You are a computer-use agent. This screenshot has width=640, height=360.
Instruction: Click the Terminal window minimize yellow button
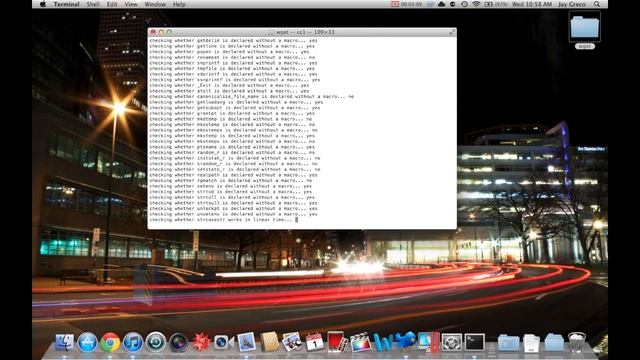pyautogui.click(x=161, y=32)
